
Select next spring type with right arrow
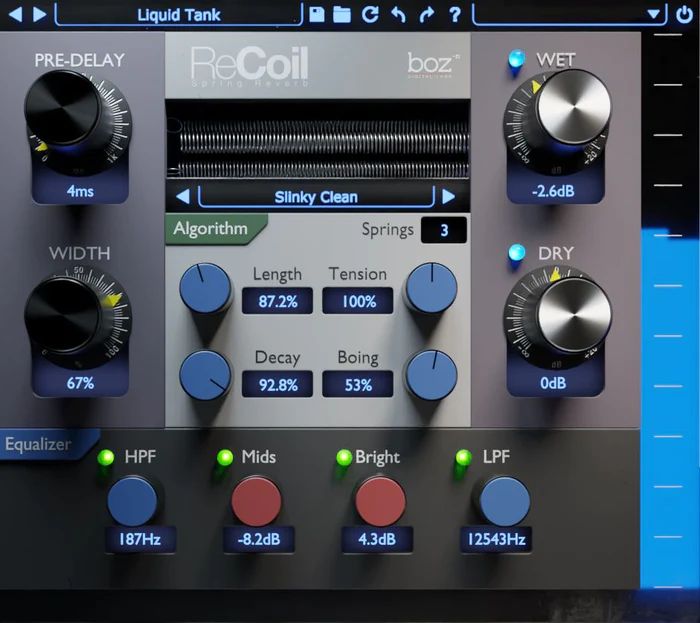tap(449, 197)
